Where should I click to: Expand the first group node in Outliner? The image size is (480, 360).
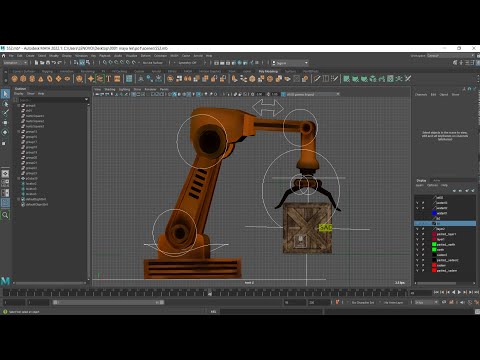[18, 105]
